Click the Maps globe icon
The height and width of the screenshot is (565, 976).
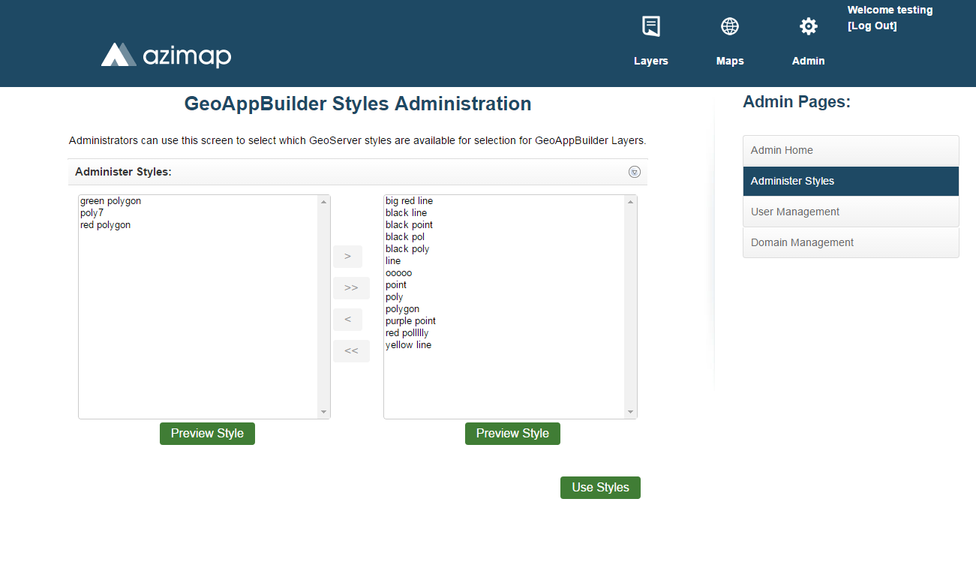tap(730, 27)
